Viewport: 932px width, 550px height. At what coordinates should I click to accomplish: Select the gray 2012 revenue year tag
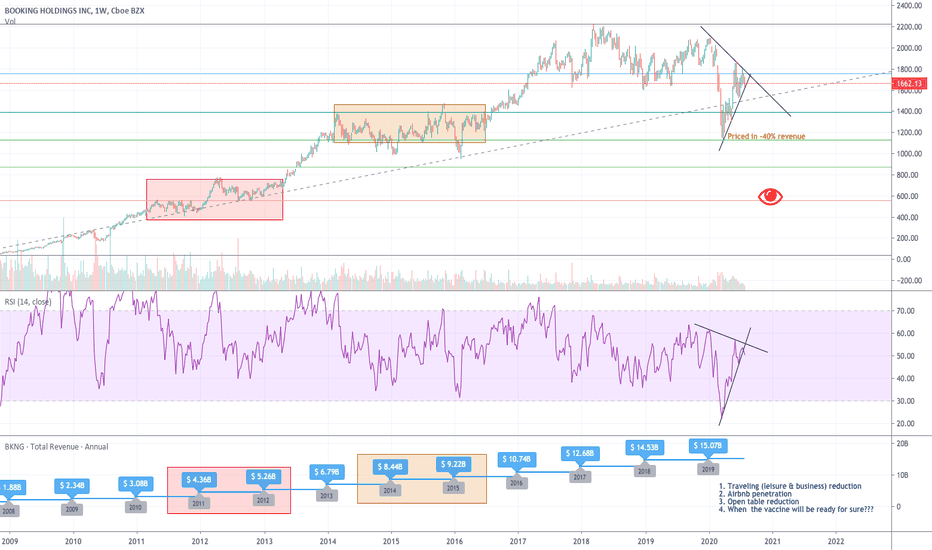pos(263,500)
